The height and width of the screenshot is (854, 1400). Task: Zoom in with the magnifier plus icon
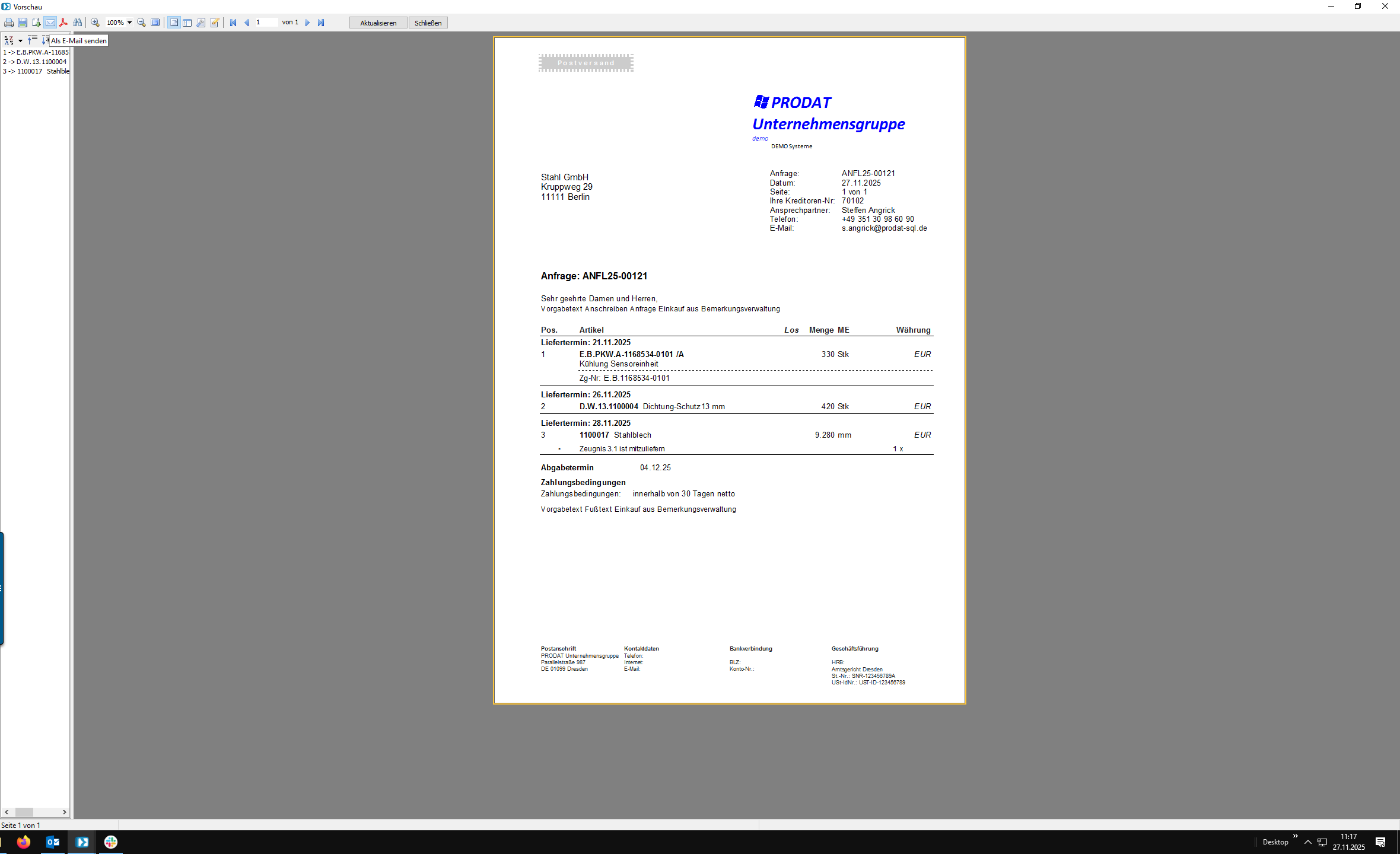click(x=95, y=23)
